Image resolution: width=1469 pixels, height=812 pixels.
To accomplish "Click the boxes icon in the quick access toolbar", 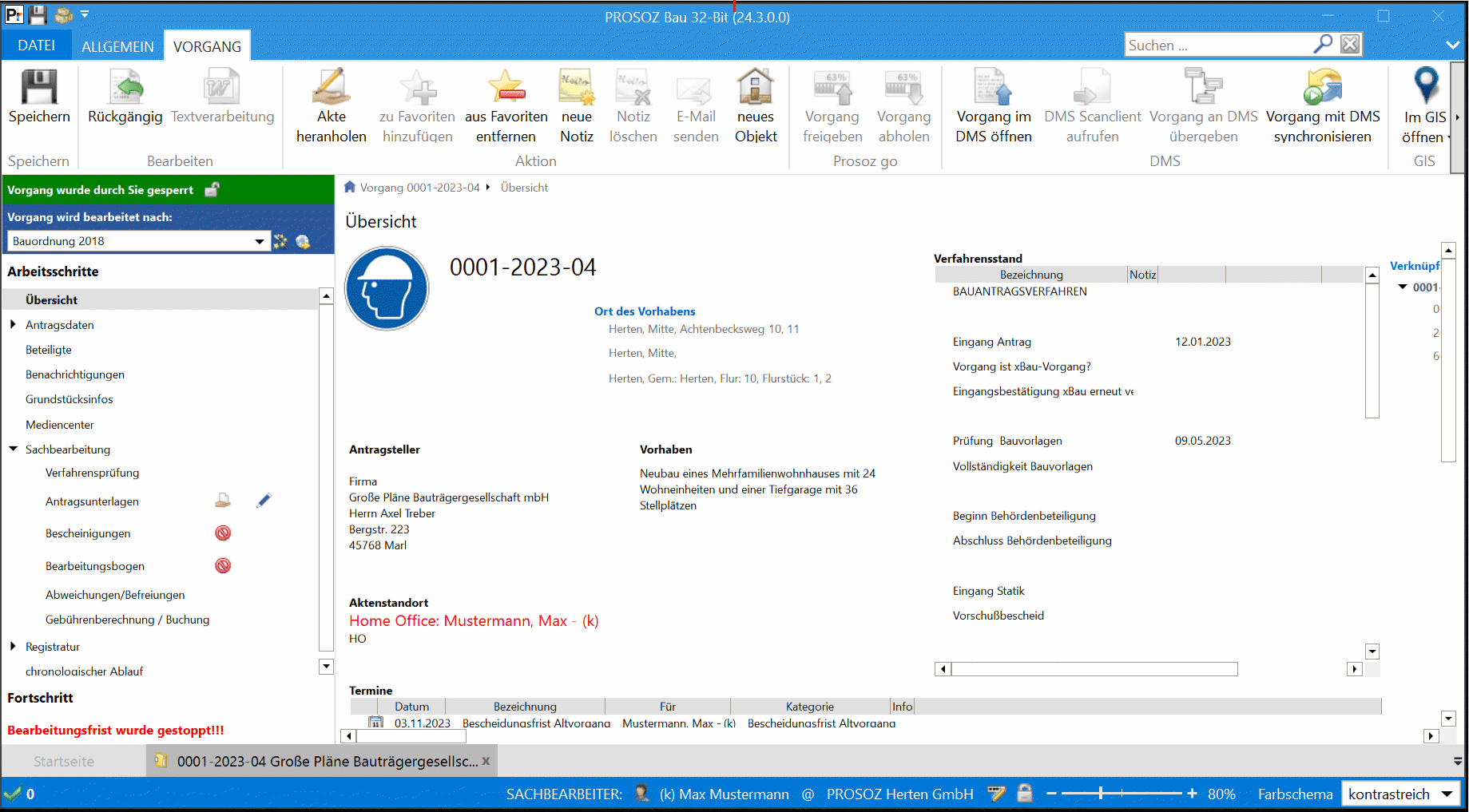I will click(63, 14).
